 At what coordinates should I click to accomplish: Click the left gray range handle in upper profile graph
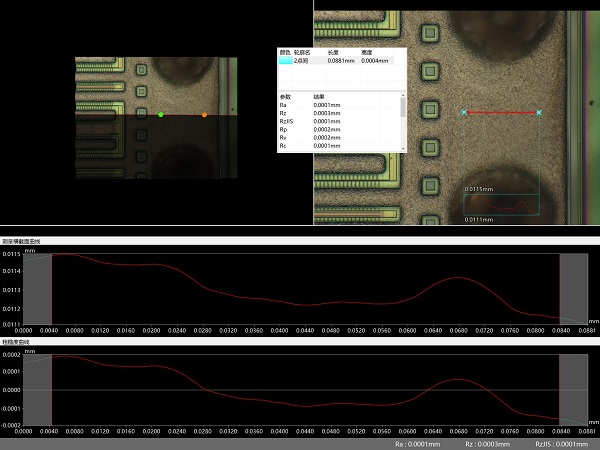coord(37,288)
